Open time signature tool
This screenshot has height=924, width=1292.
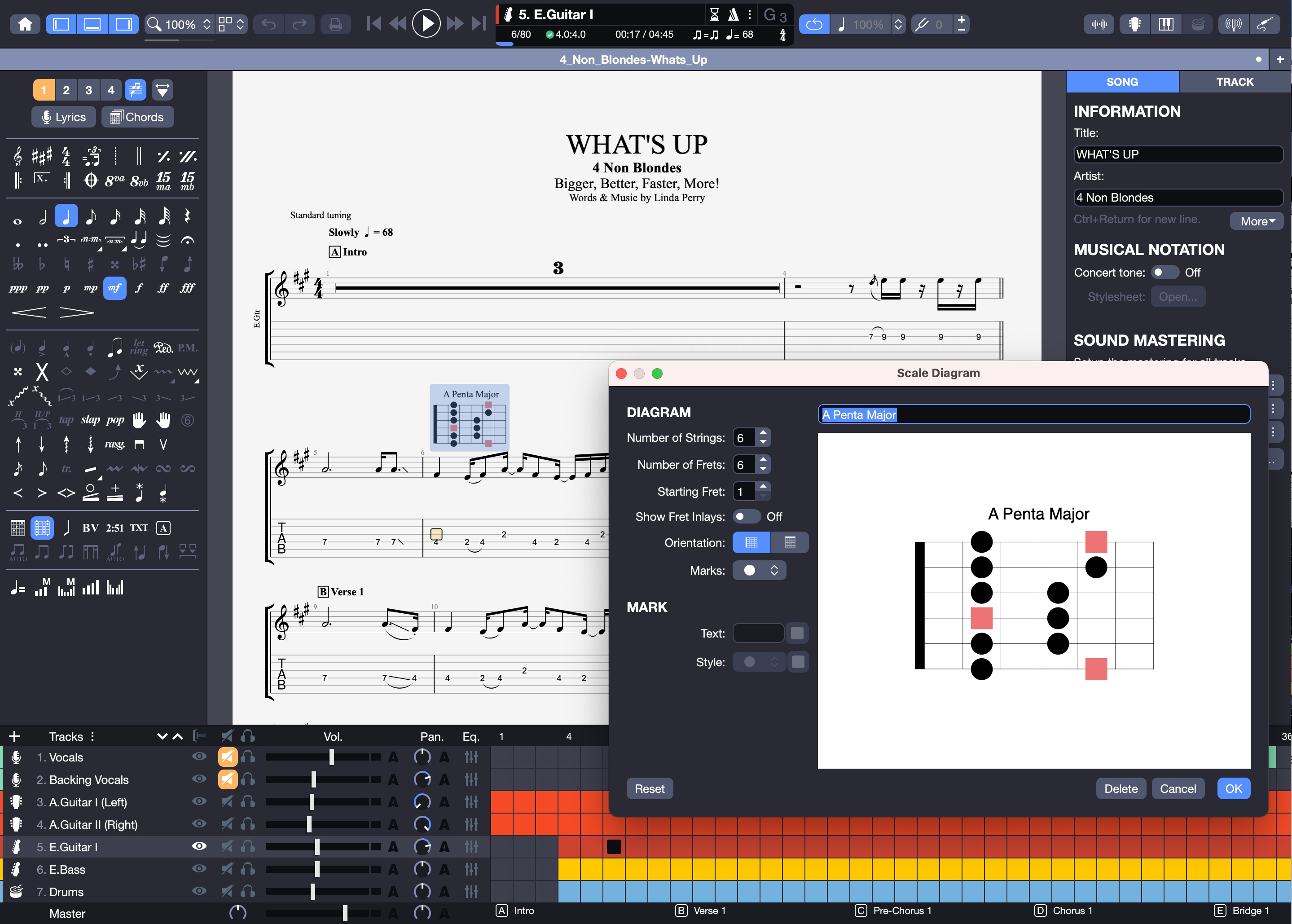pos(66,156)
